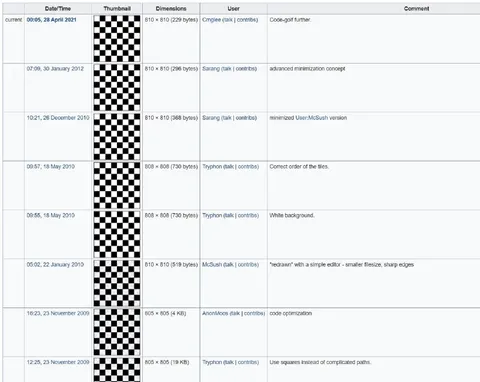View the contribs link next to McSush
This screenshot has width=480, height=382.
pyautogui.click(x=247, y=265)
